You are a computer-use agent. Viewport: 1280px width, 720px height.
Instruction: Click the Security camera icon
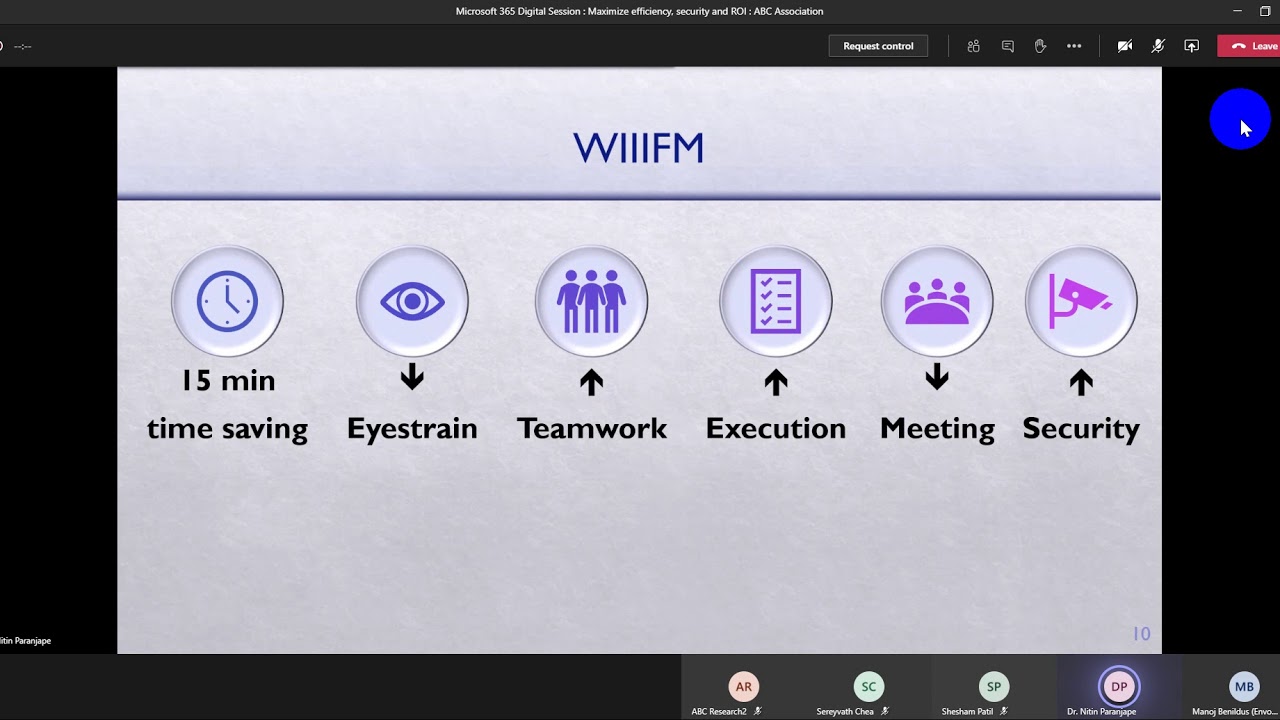[1081, 301]
